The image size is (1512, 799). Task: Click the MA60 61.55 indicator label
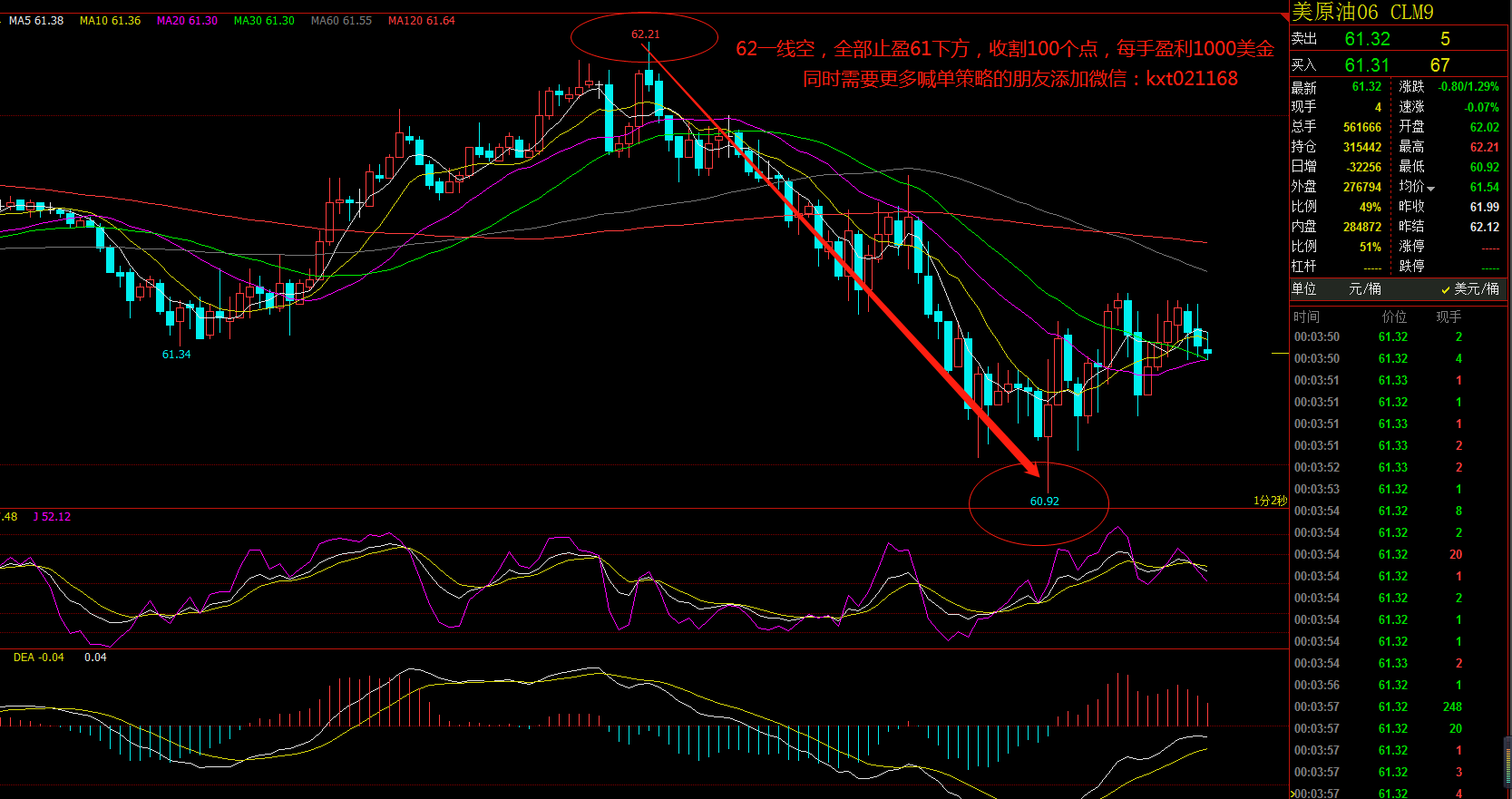point(341,20)
